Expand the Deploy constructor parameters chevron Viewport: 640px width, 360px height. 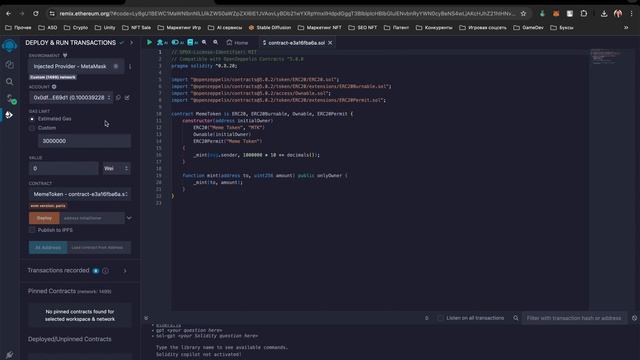click(129, 218)
